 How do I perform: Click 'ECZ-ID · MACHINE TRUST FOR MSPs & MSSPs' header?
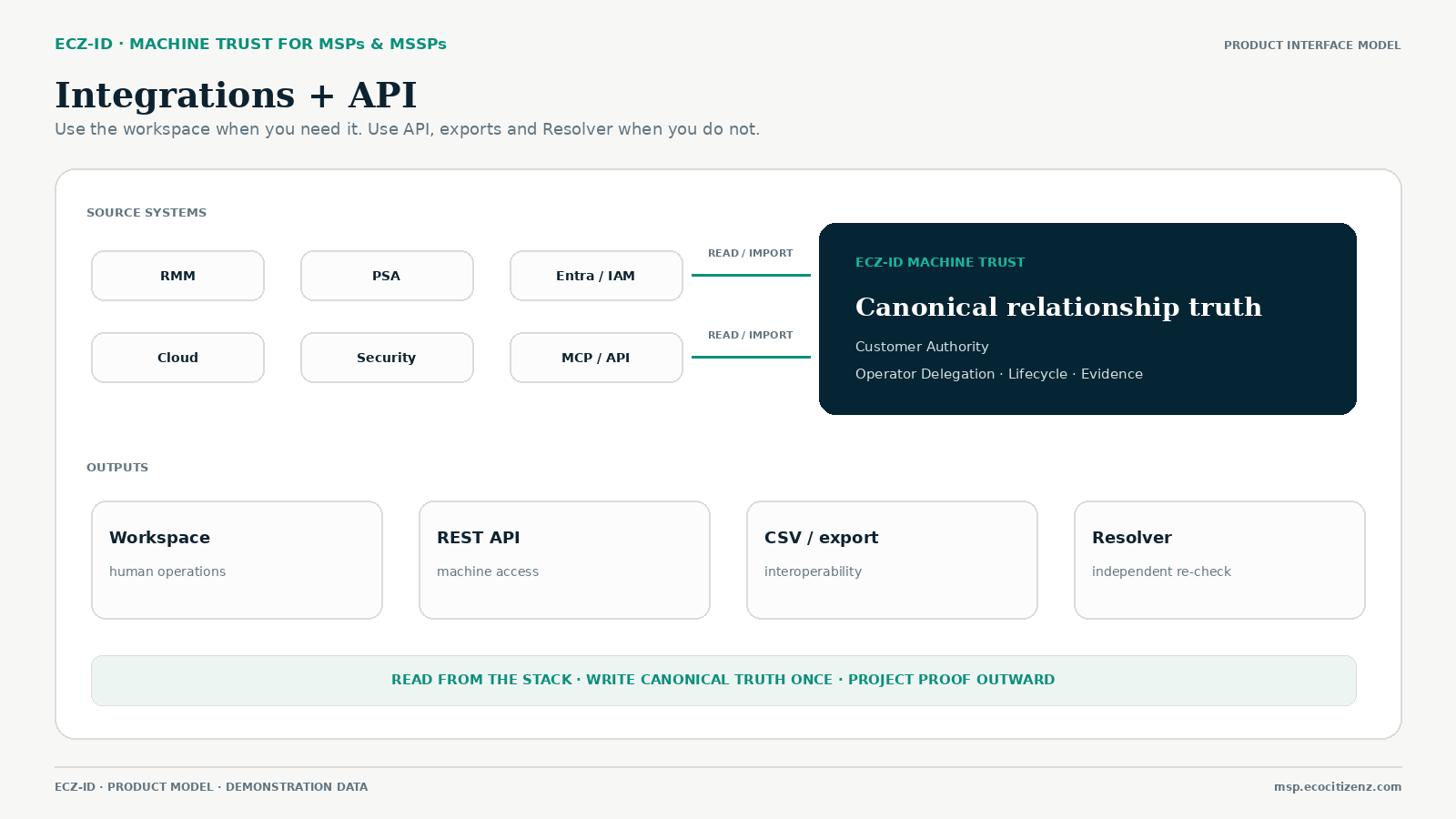pyautogui.click(x=250, y=44)
